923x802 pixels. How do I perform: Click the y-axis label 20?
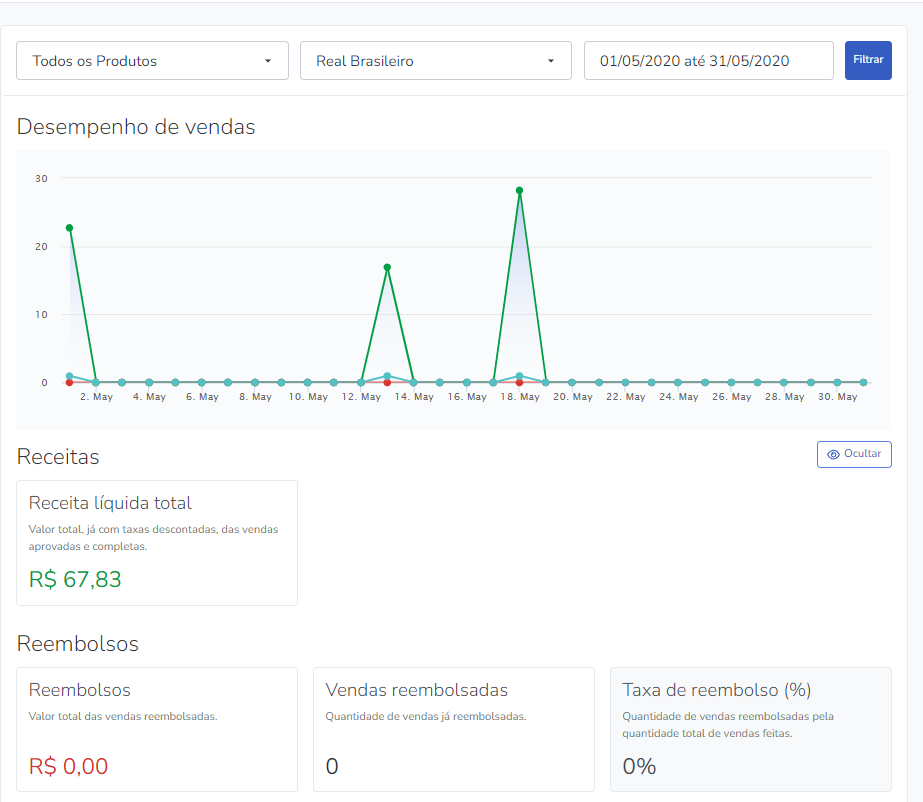tap(41, 247)
